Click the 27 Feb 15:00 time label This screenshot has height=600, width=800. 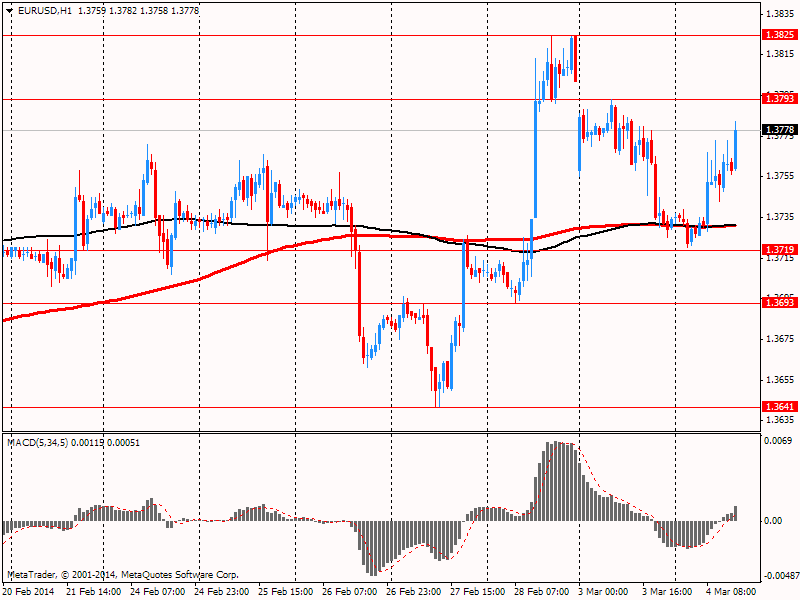pos(478,592)
